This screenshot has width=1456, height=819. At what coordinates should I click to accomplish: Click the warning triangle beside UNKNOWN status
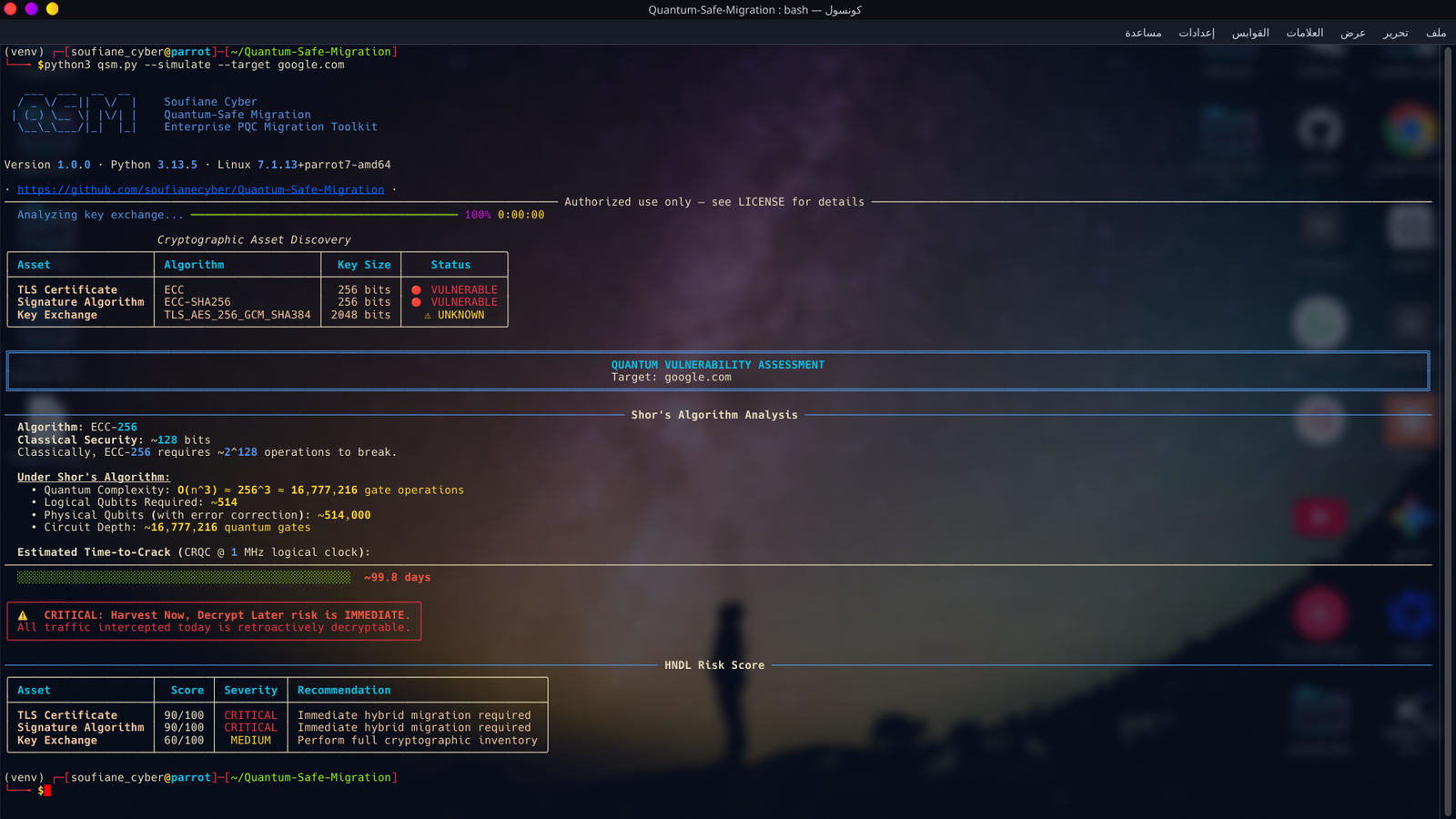[428, 316]
